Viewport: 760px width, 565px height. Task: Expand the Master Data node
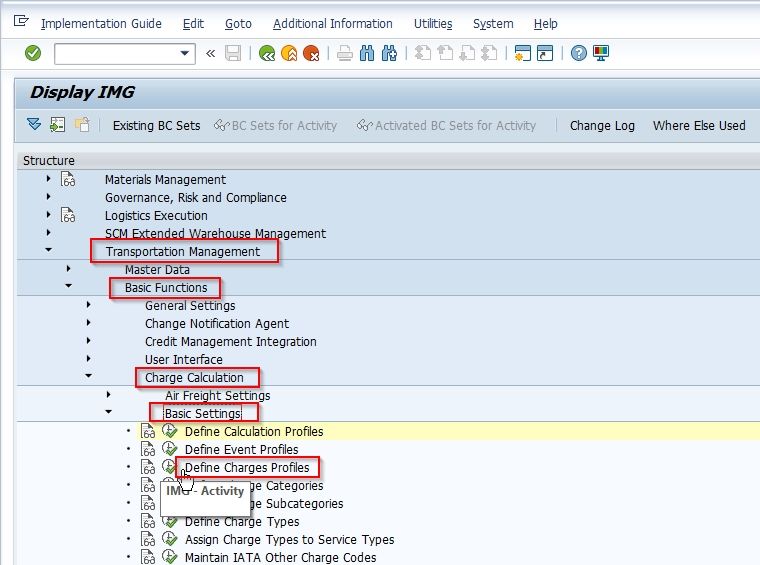[x=68, y=268]
